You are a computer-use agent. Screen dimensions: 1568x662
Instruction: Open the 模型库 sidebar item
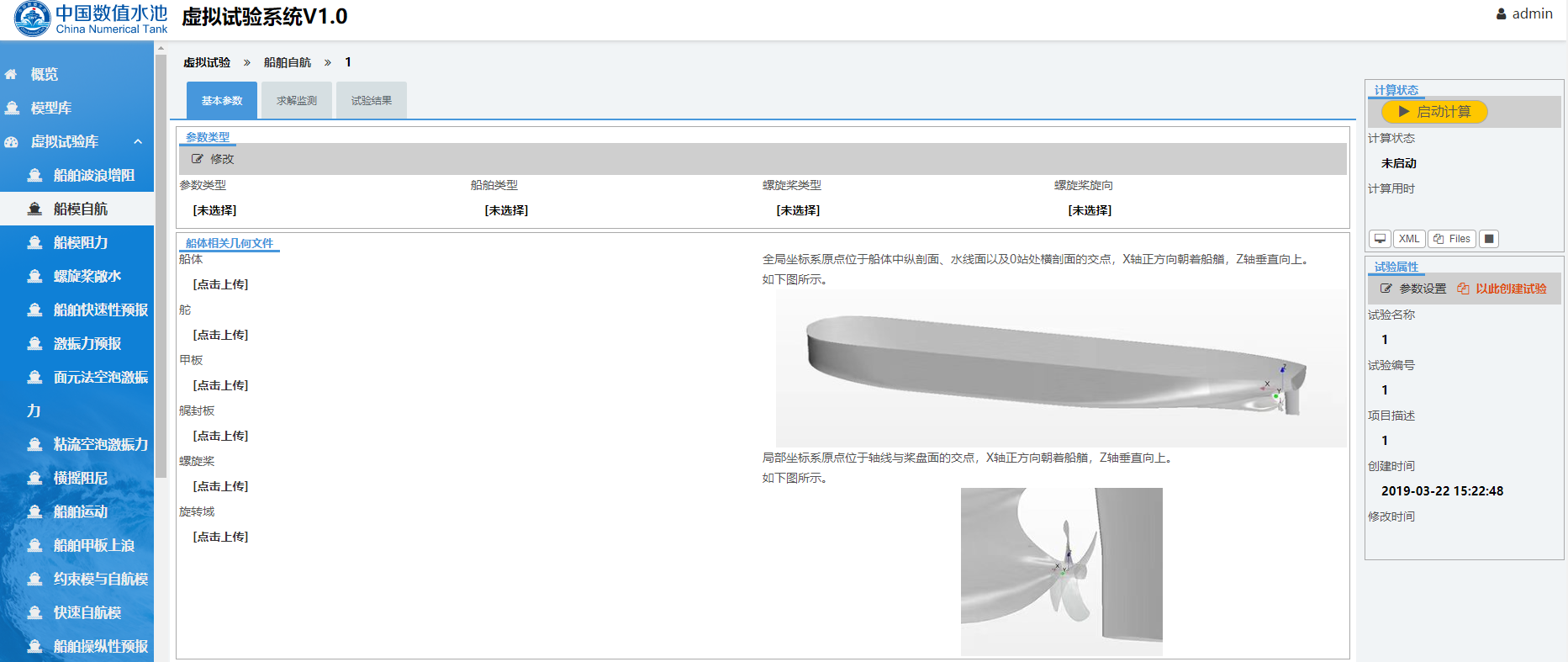pos(50,108)
